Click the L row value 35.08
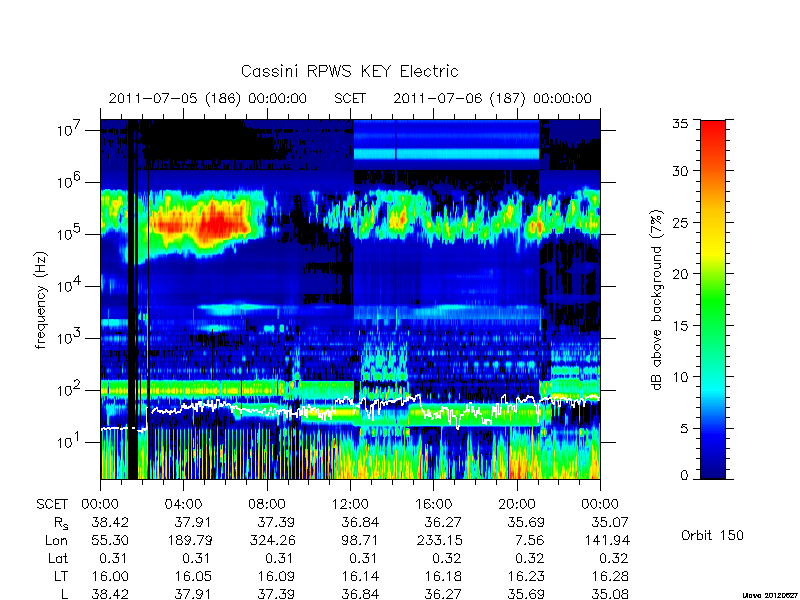 (x=610, y=594)
